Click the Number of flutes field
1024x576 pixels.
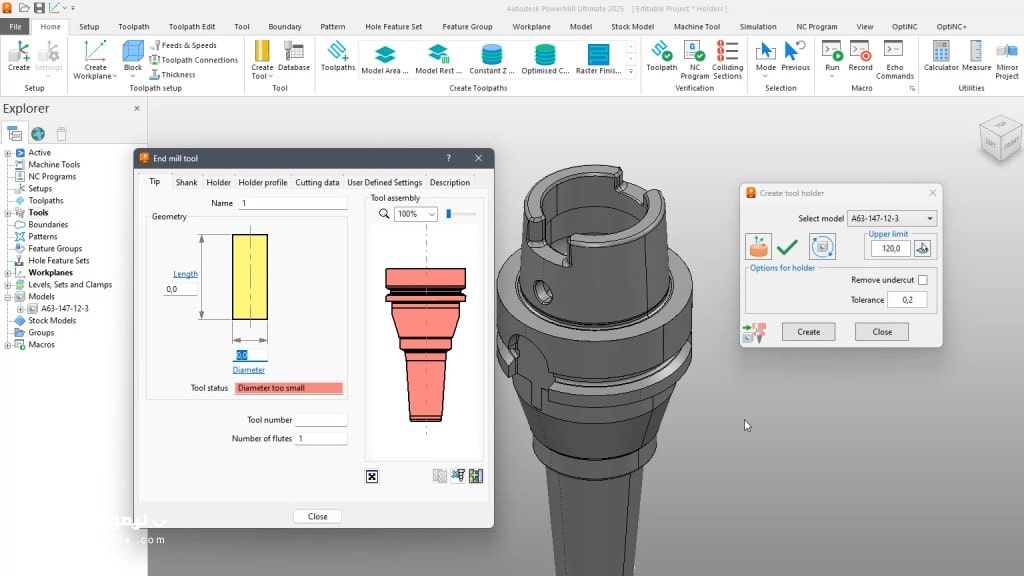[321, 438]
